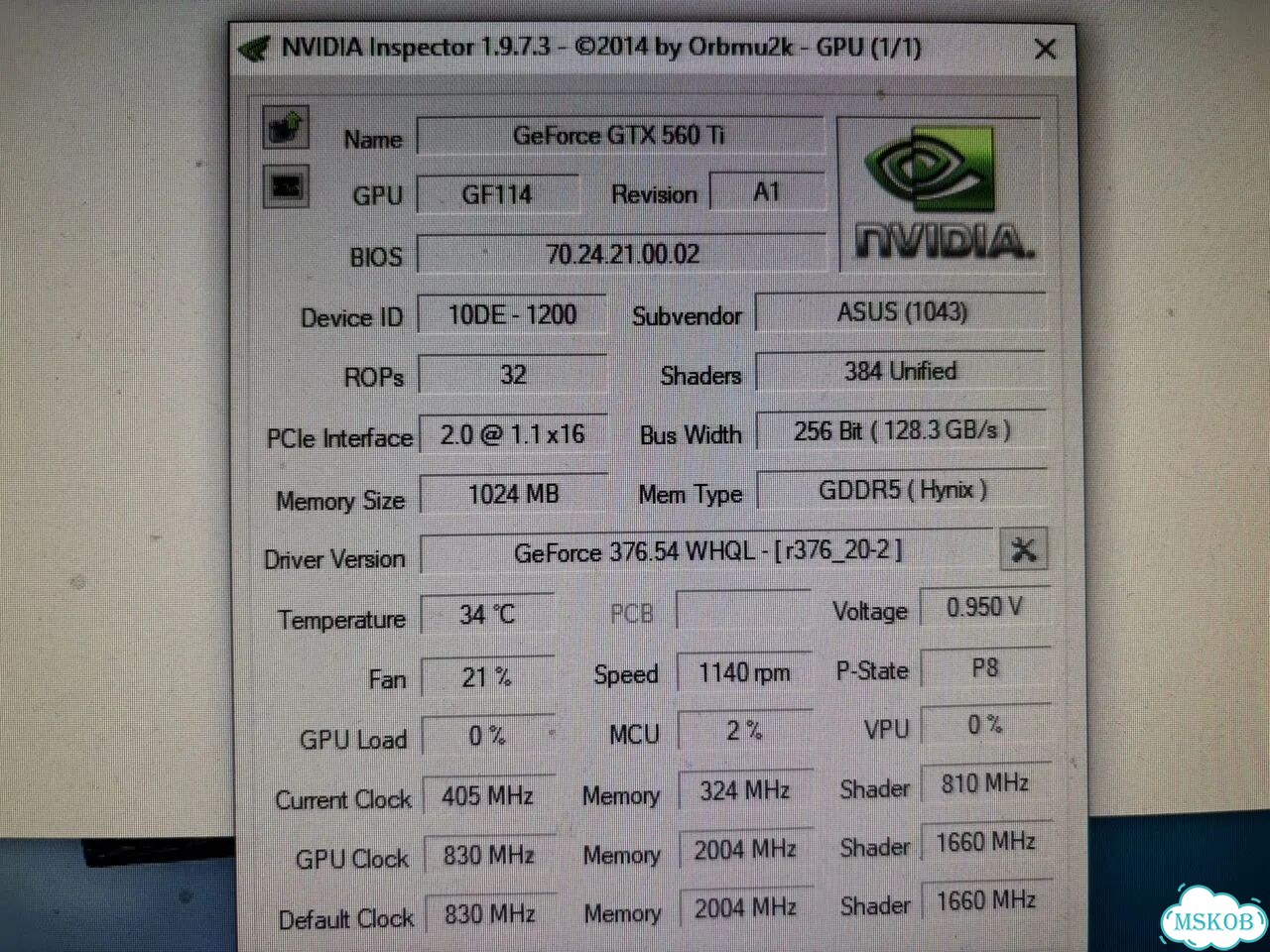Click the "Current Clock" label

coord(343,799)
